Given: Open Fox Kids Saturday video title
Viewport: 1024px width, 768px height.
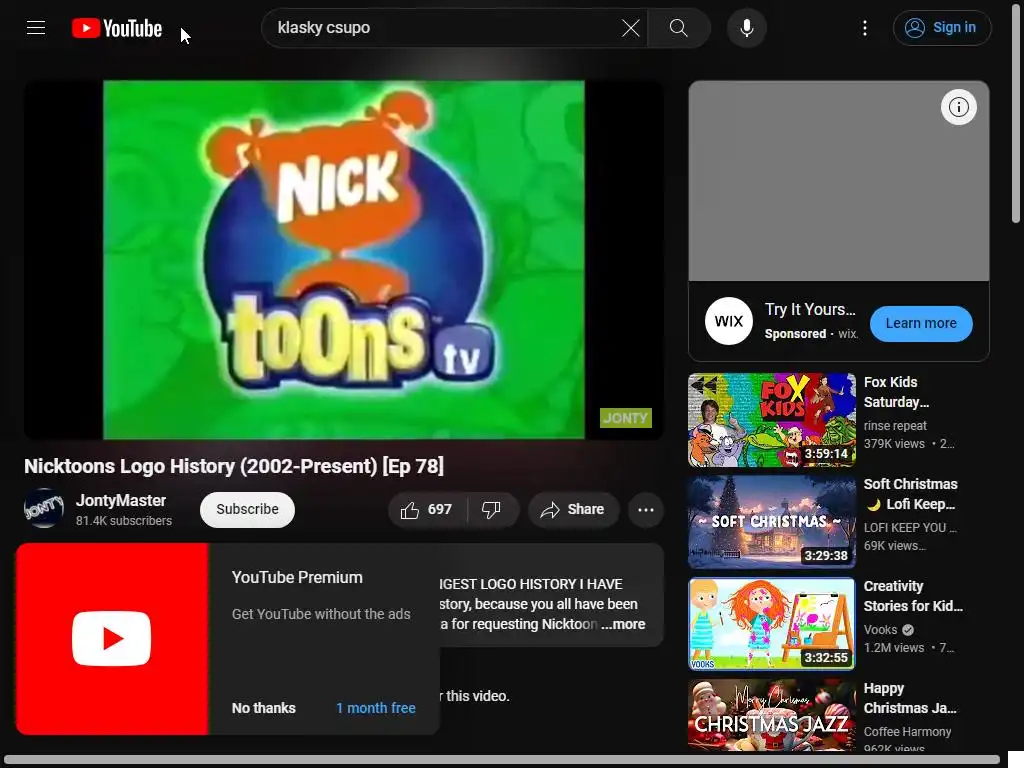Looking at the screenshot, I should pos(896,392).
